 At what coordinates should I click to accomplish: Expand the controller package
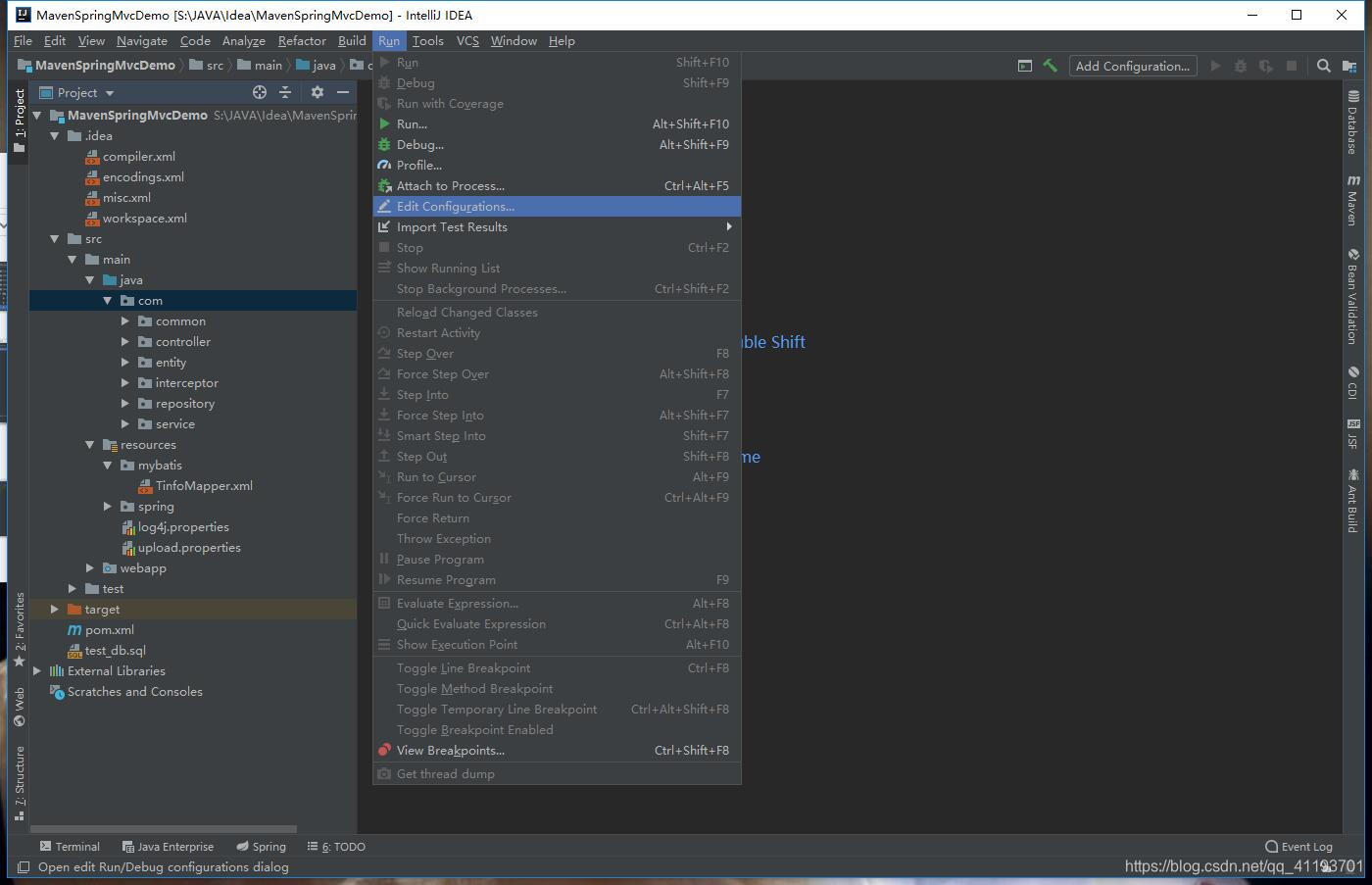pos(125,342)
